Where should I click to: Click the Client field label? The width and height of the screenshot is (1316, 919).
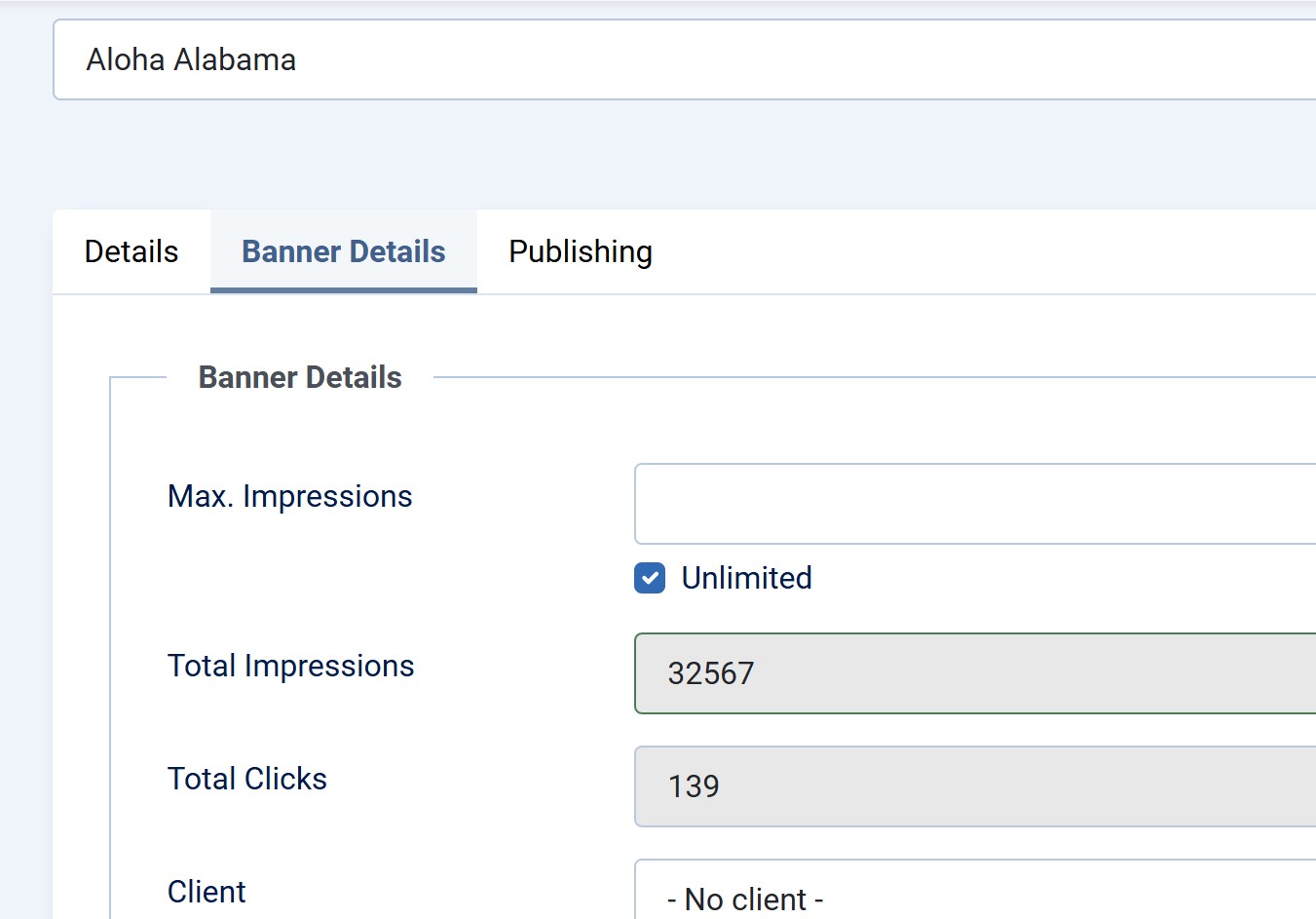point(207,892)
